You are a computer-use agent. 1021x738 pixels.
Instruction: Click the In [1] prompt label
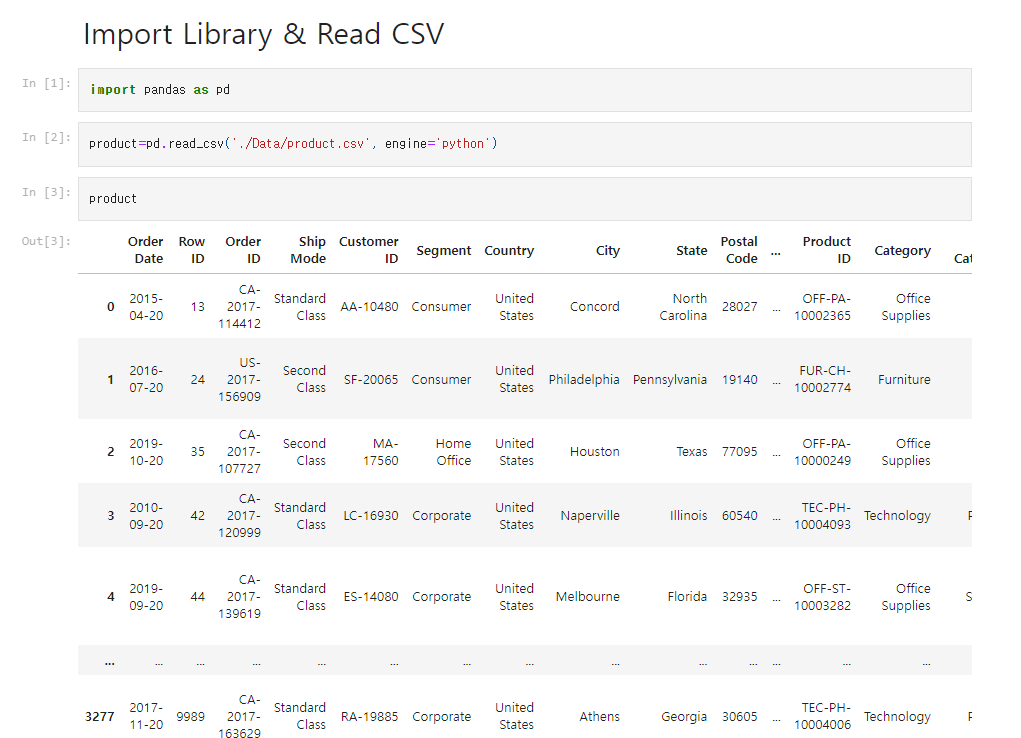tap(46, 83)
